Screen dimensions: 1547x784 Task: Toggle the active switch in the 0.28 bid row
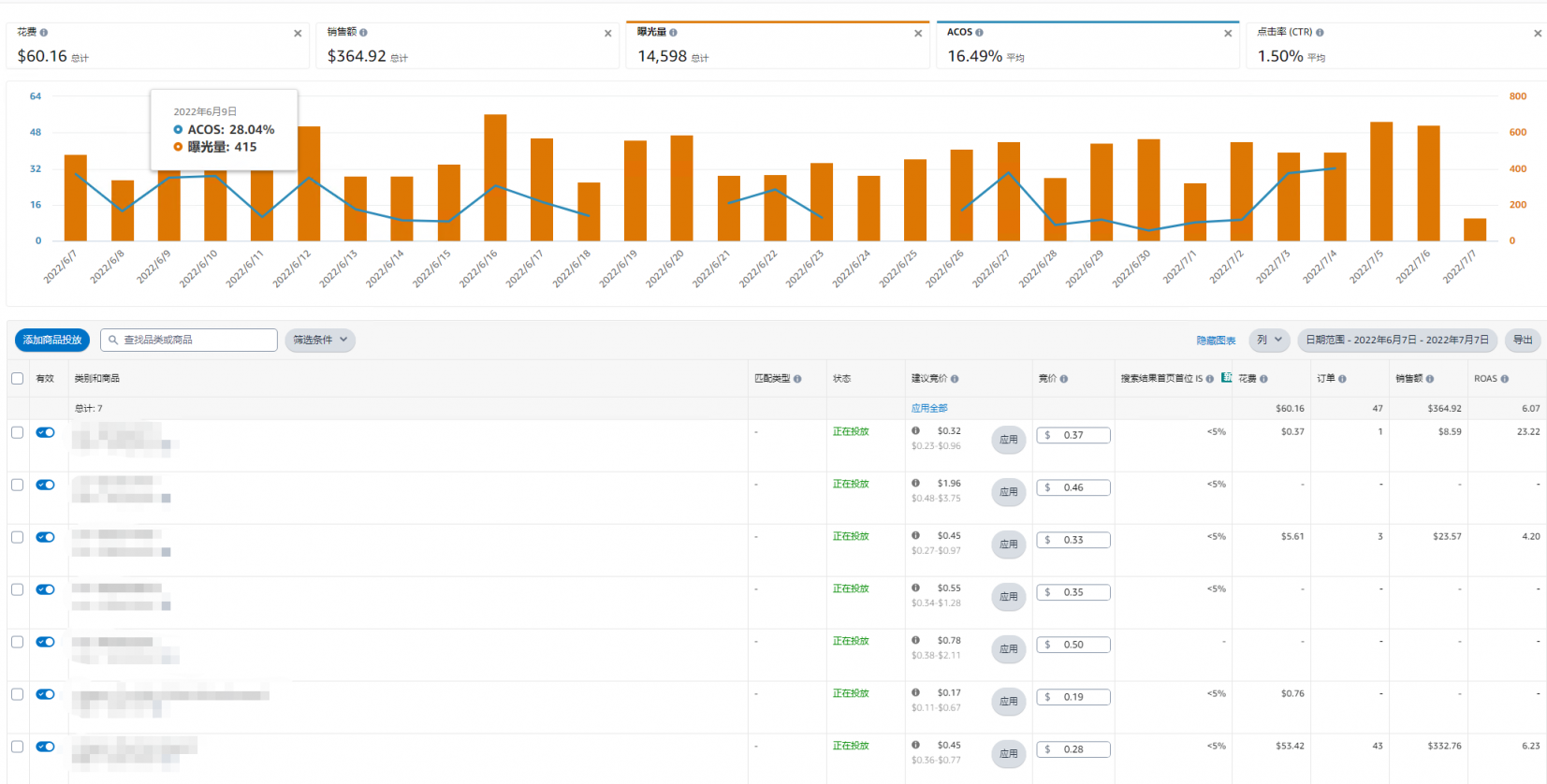pos(45,747)
